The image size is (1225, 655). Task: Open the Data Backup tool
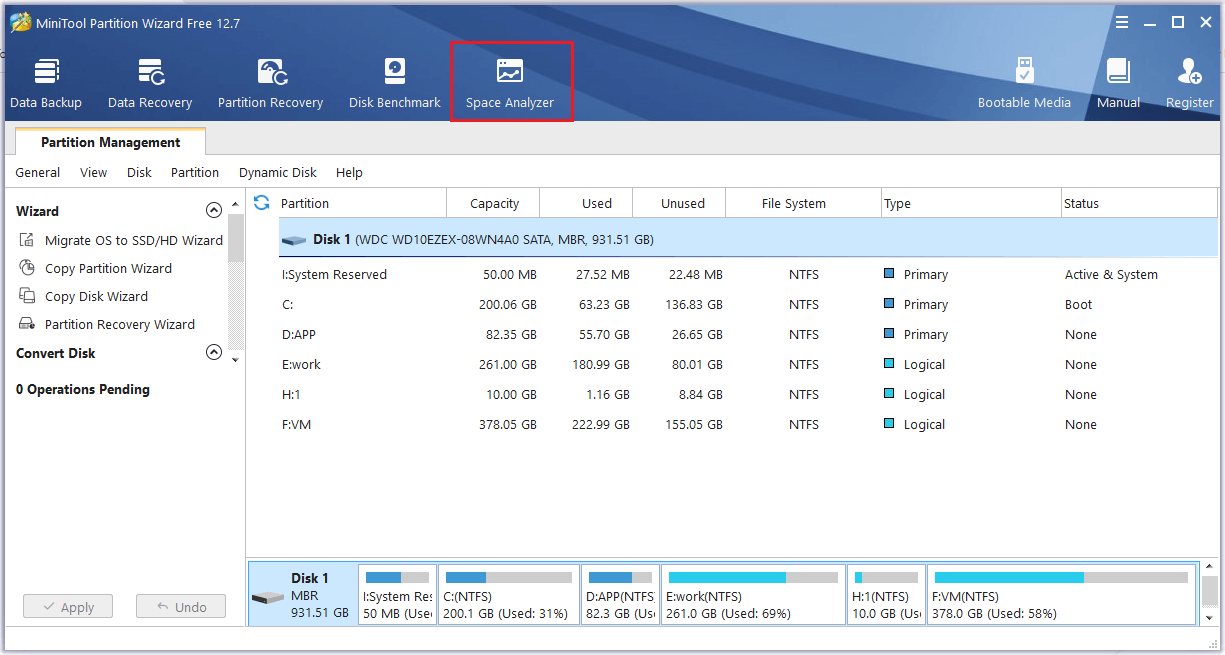(x=46, y=83)
